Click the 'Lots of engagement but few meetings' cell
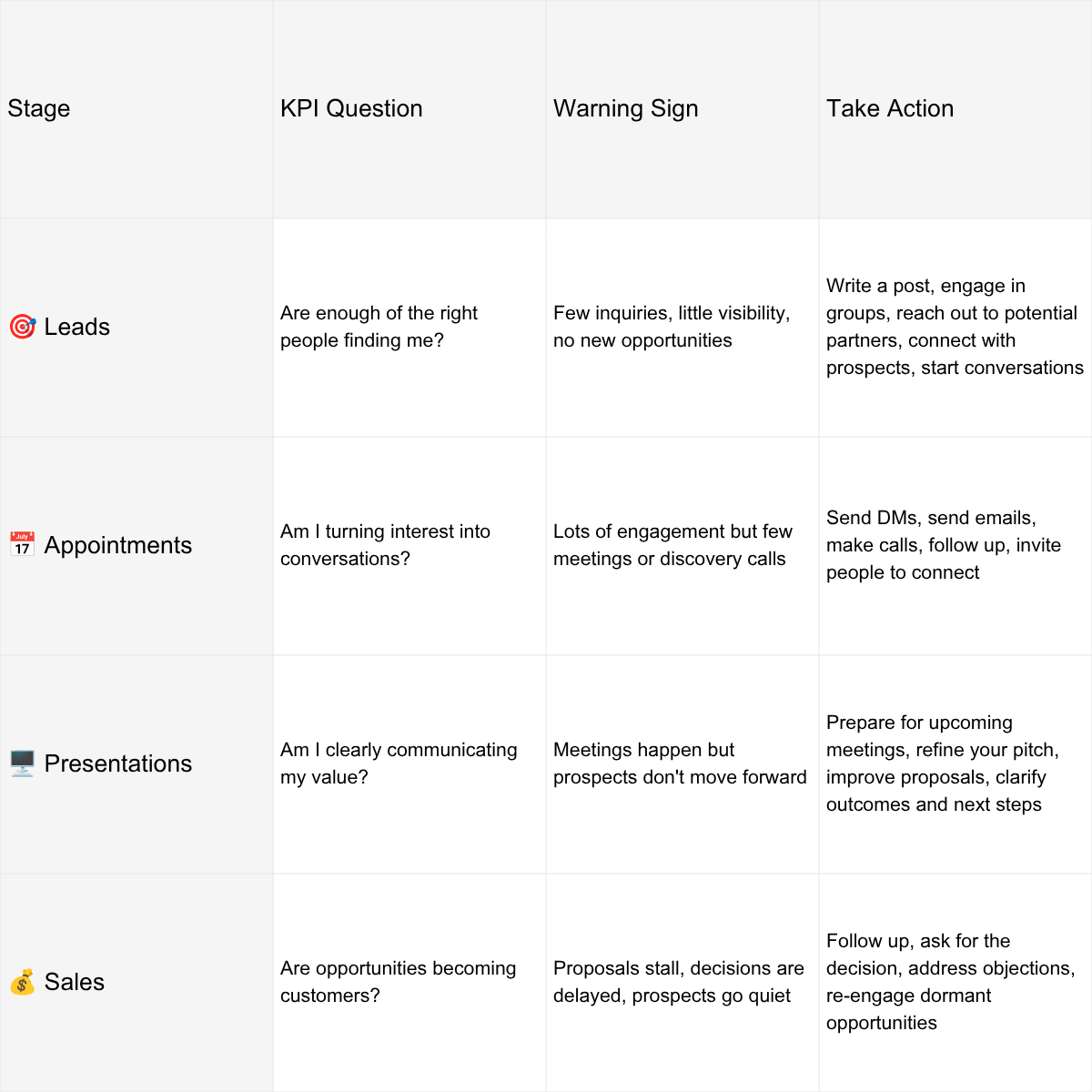The width and height of the screenshot is (1092, 1092). [x=682, y=546]
